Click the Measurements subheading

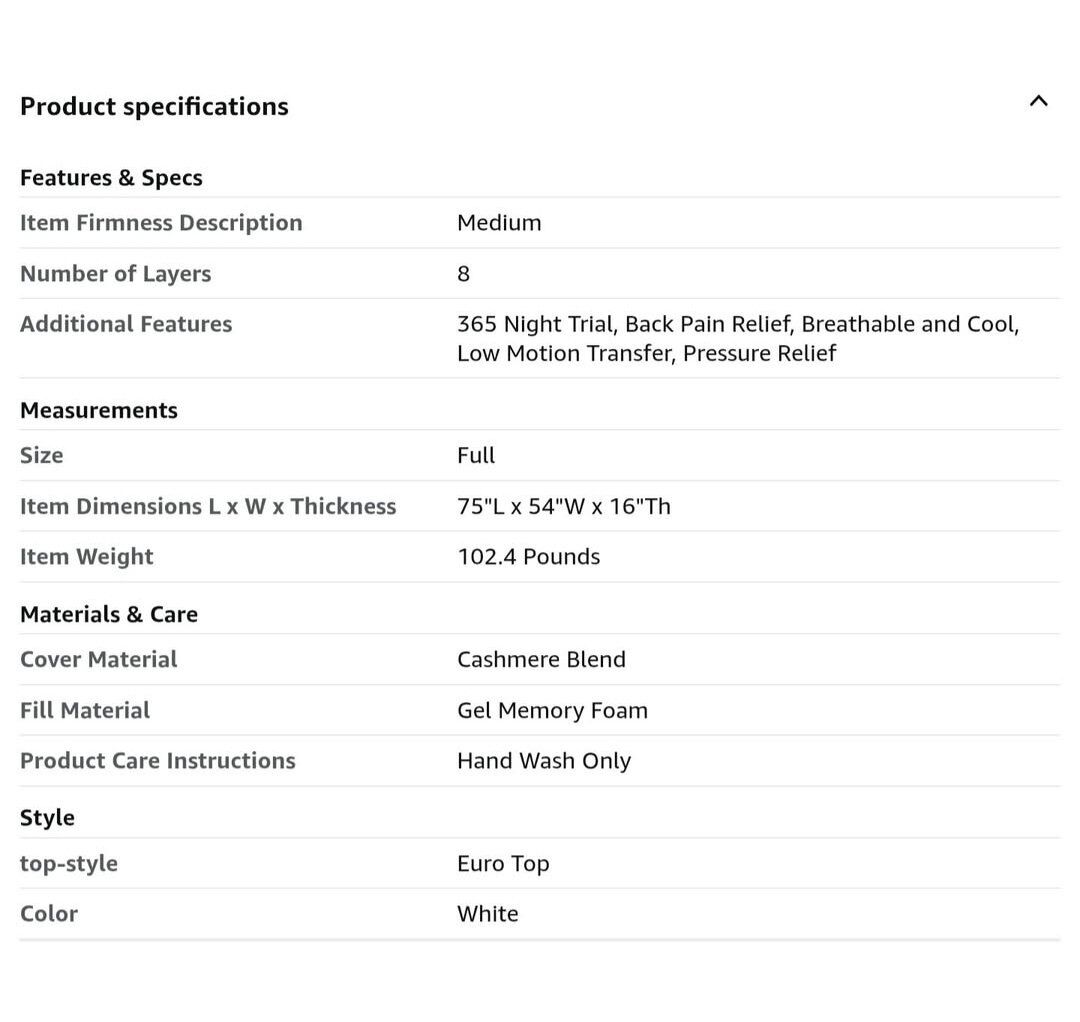[99, 410]
